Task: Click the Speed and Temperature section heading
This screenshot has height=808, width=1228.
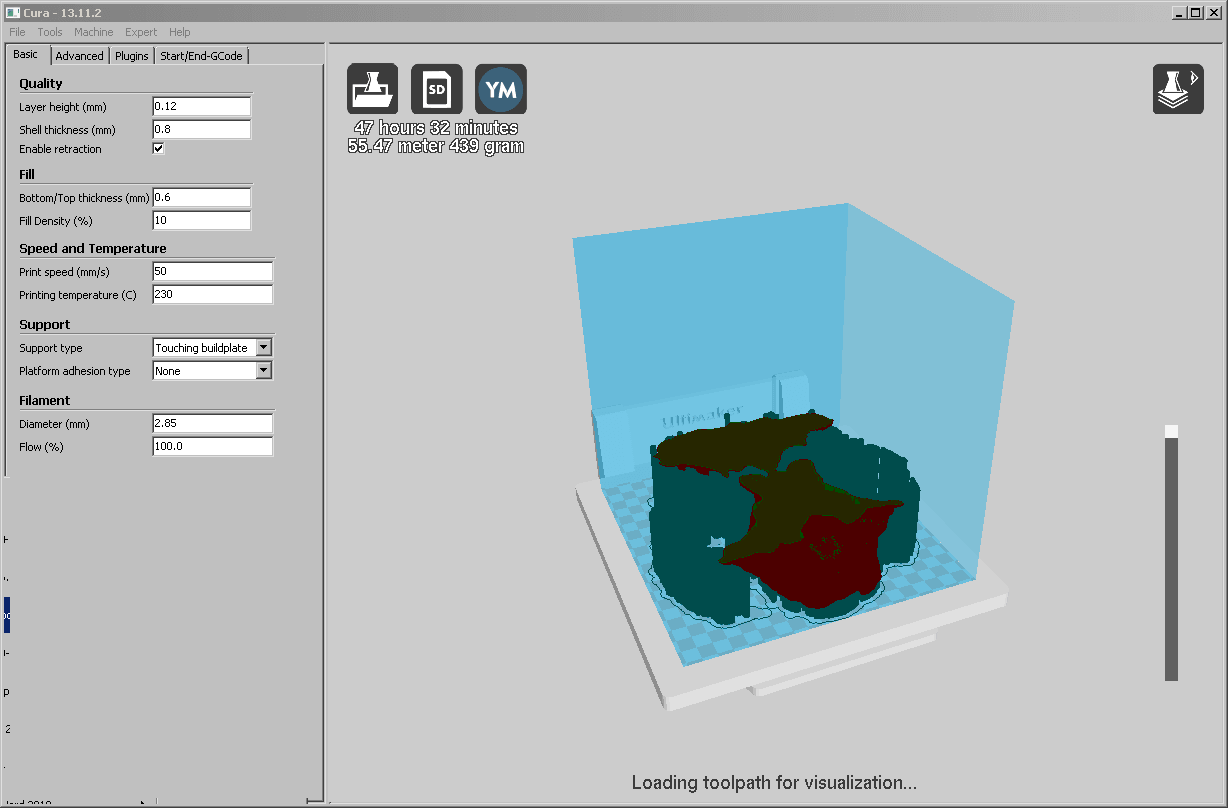Action: pyautogui.click(x=93, y=248)
